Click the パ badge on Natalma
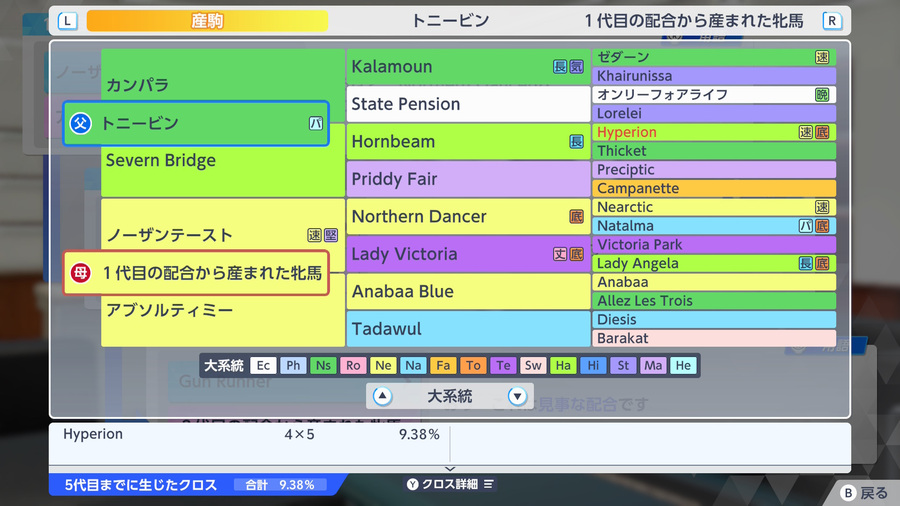The image size is (900, 506). coord(805,226)
